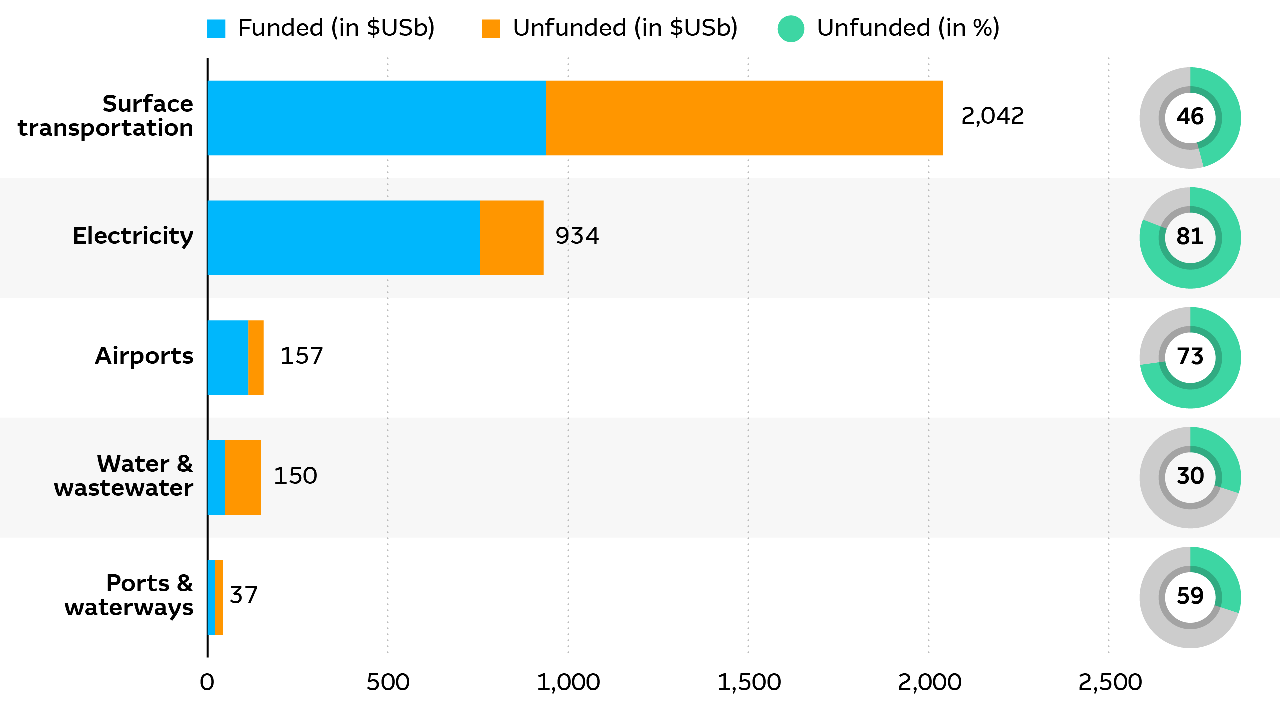This screenshot has height=720, width=1280.
Task: Select the Airports 73 percent donut
Action: point(1190,357)
